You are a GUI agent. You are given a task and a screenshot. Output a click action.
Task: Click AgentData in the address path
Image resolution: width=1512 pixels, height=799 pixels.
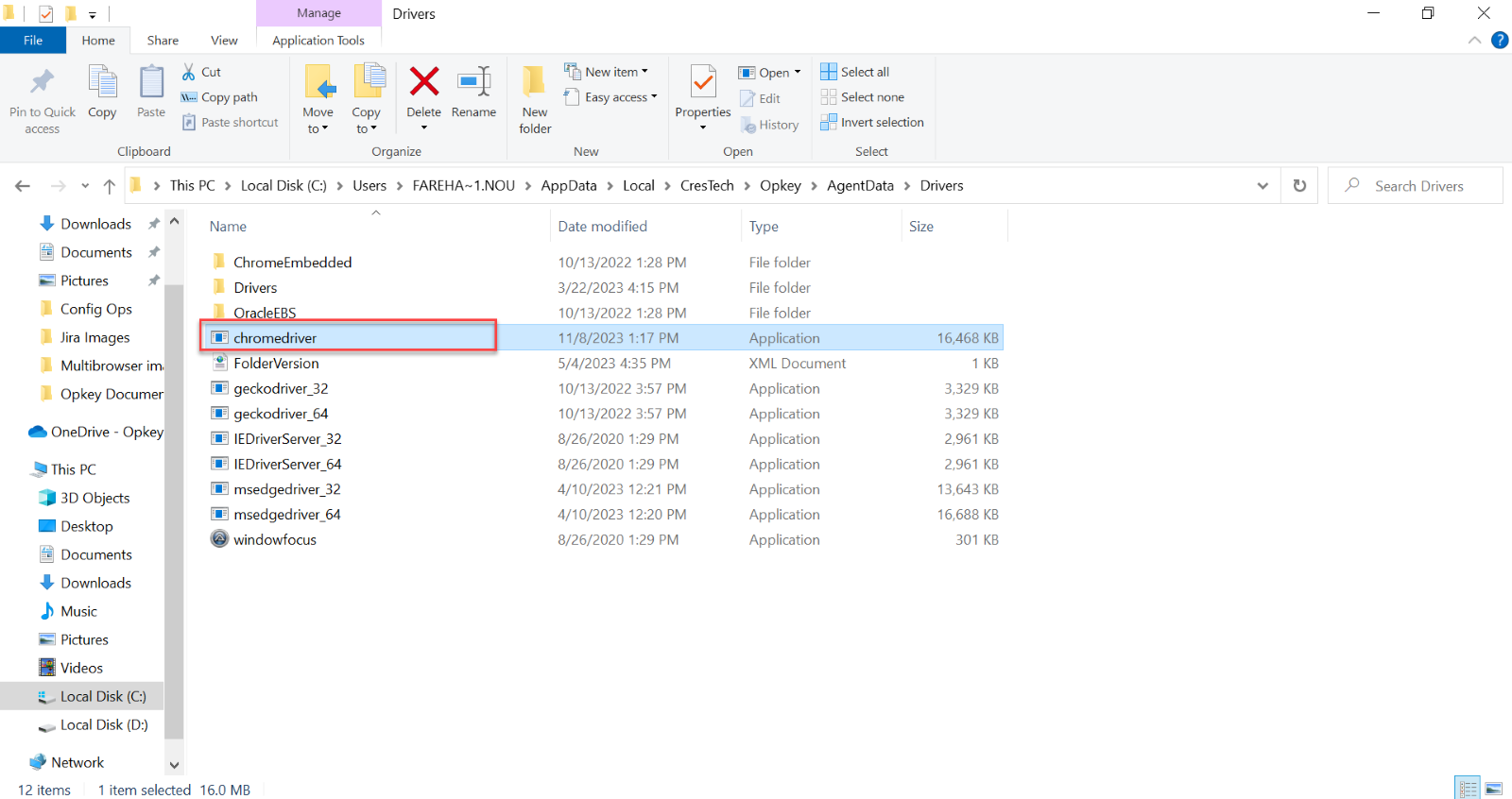point(860,186)
